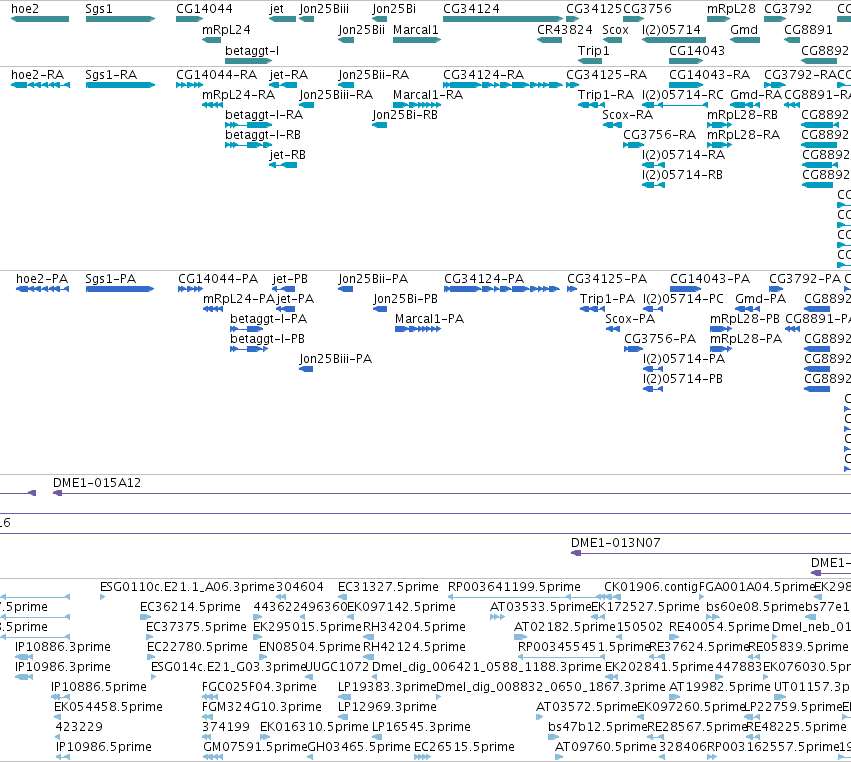This screenshot has width=851, height=762.
Task: Click the CG8891 gene label
Action: coord(808,30)
